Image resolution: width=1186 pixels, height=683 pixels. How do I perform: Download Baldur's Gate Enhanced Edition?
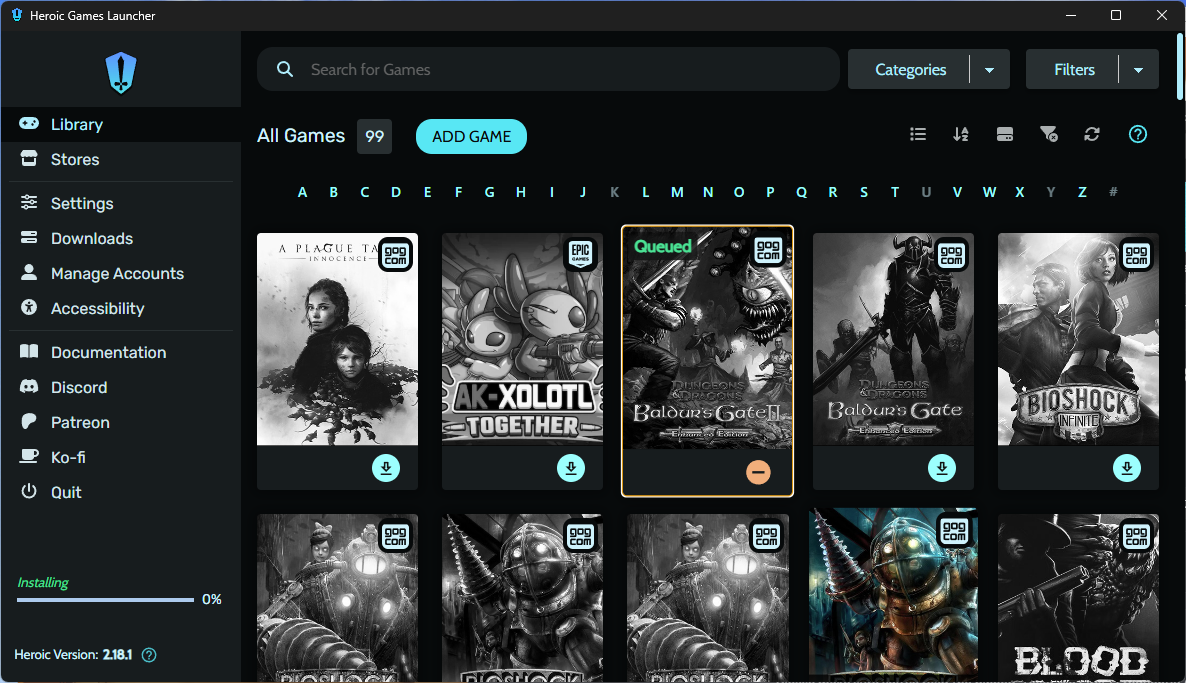942,468
